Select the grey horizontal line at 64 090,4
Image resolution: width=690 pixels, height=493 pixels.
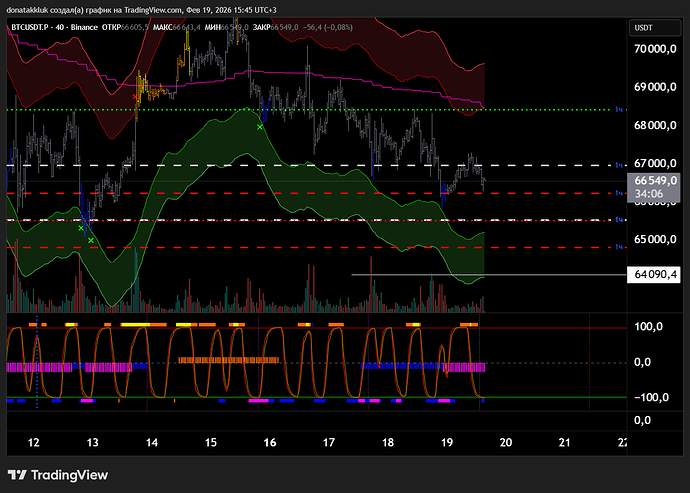[420, 273]
